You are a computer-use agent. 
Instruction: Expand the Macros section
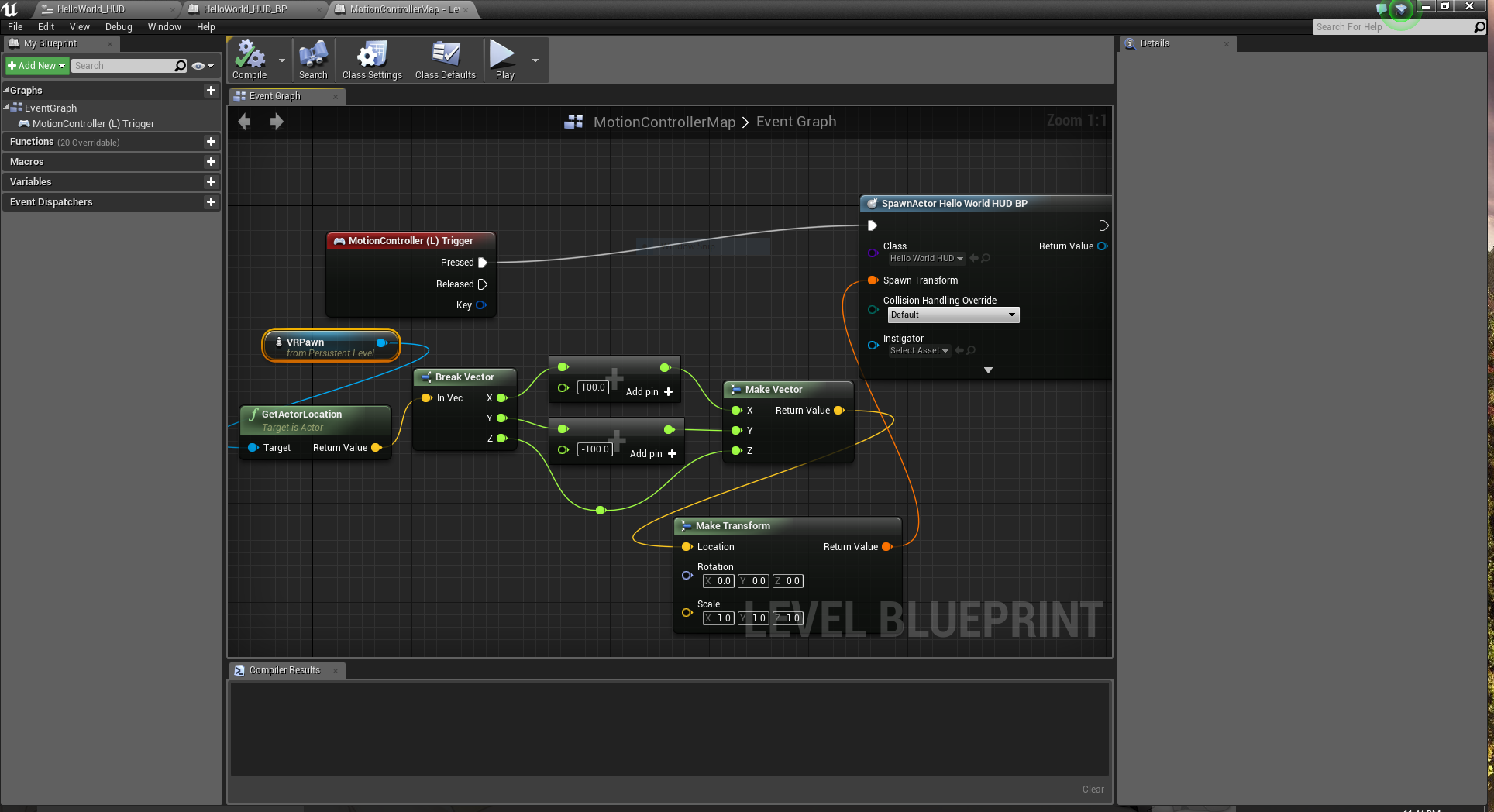tap(27, 162)
